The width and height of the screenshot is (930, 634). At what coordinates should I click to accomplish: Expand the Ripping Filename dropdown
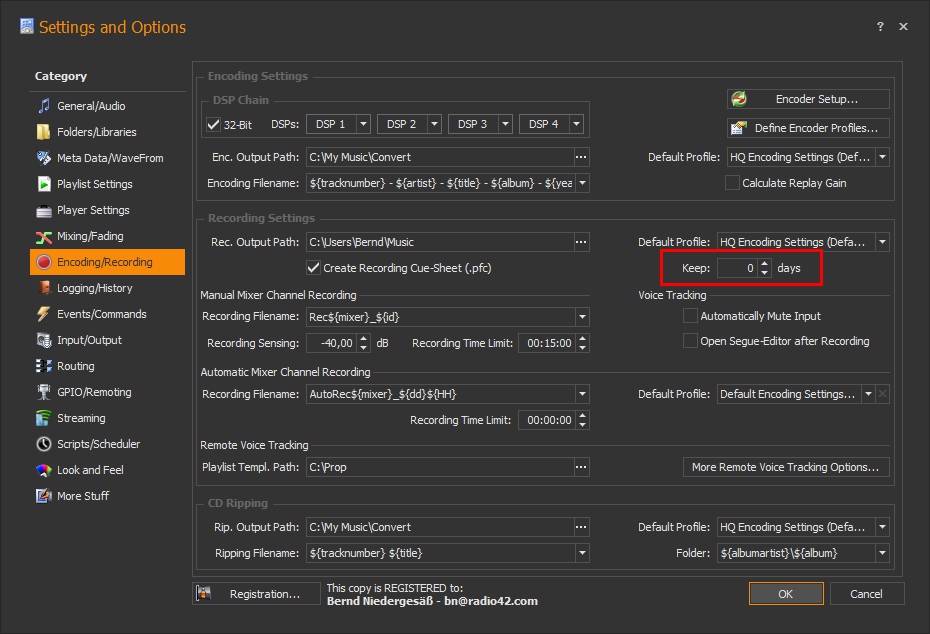point(582,553)
